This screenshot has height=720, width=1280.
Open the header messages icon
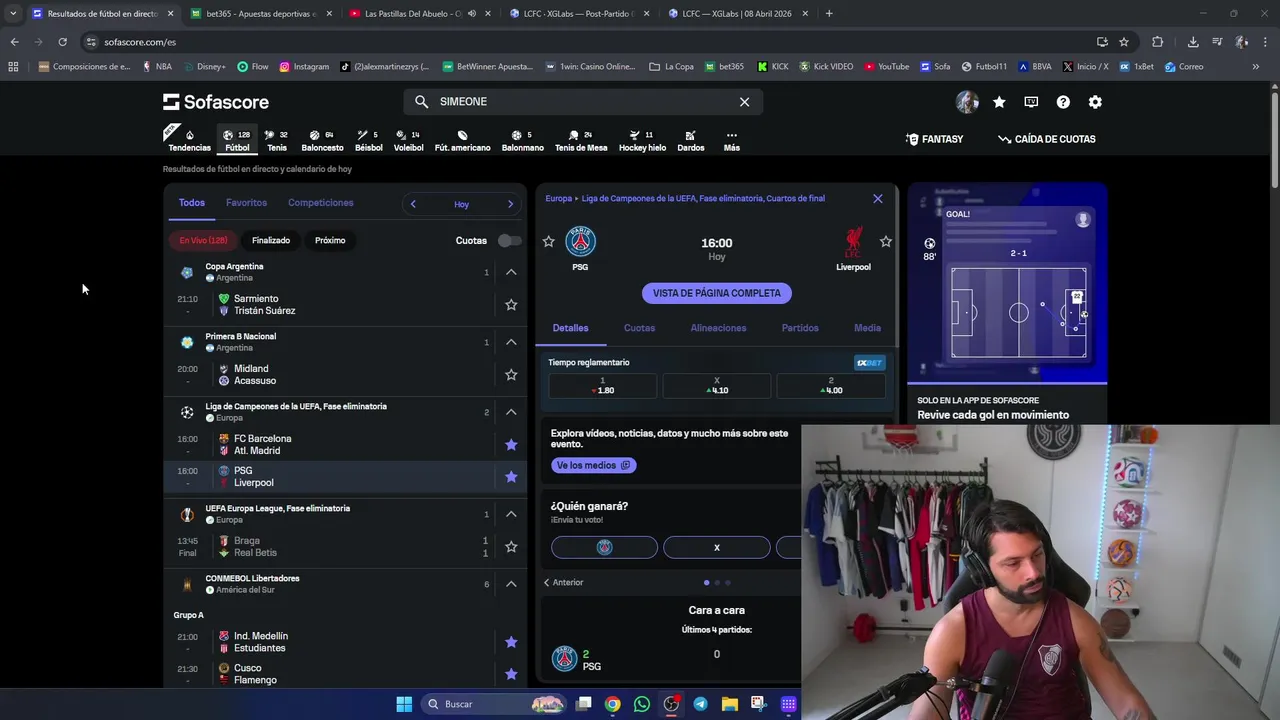(1031, 102)
